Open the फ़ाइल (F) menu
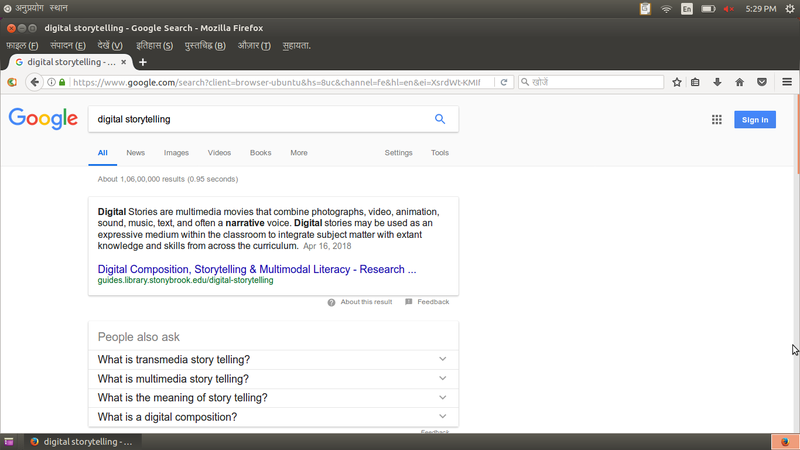This screenshot has height=450, width=800. (x=22, y=45)
